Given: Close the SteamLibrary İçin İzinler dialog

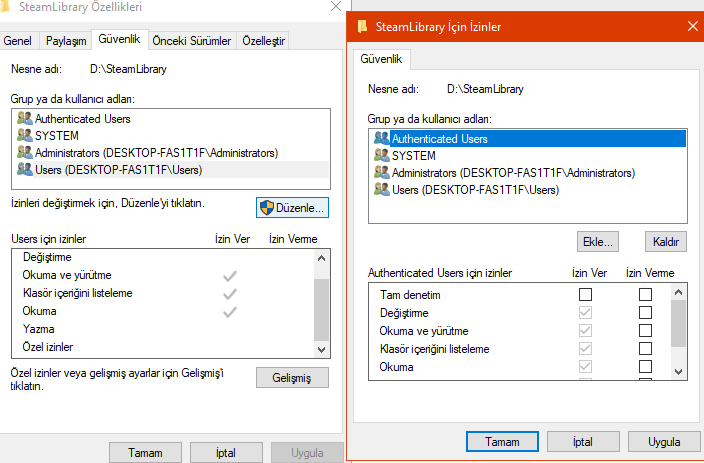Looking at the screenshot, I should (x=693, y=26).
